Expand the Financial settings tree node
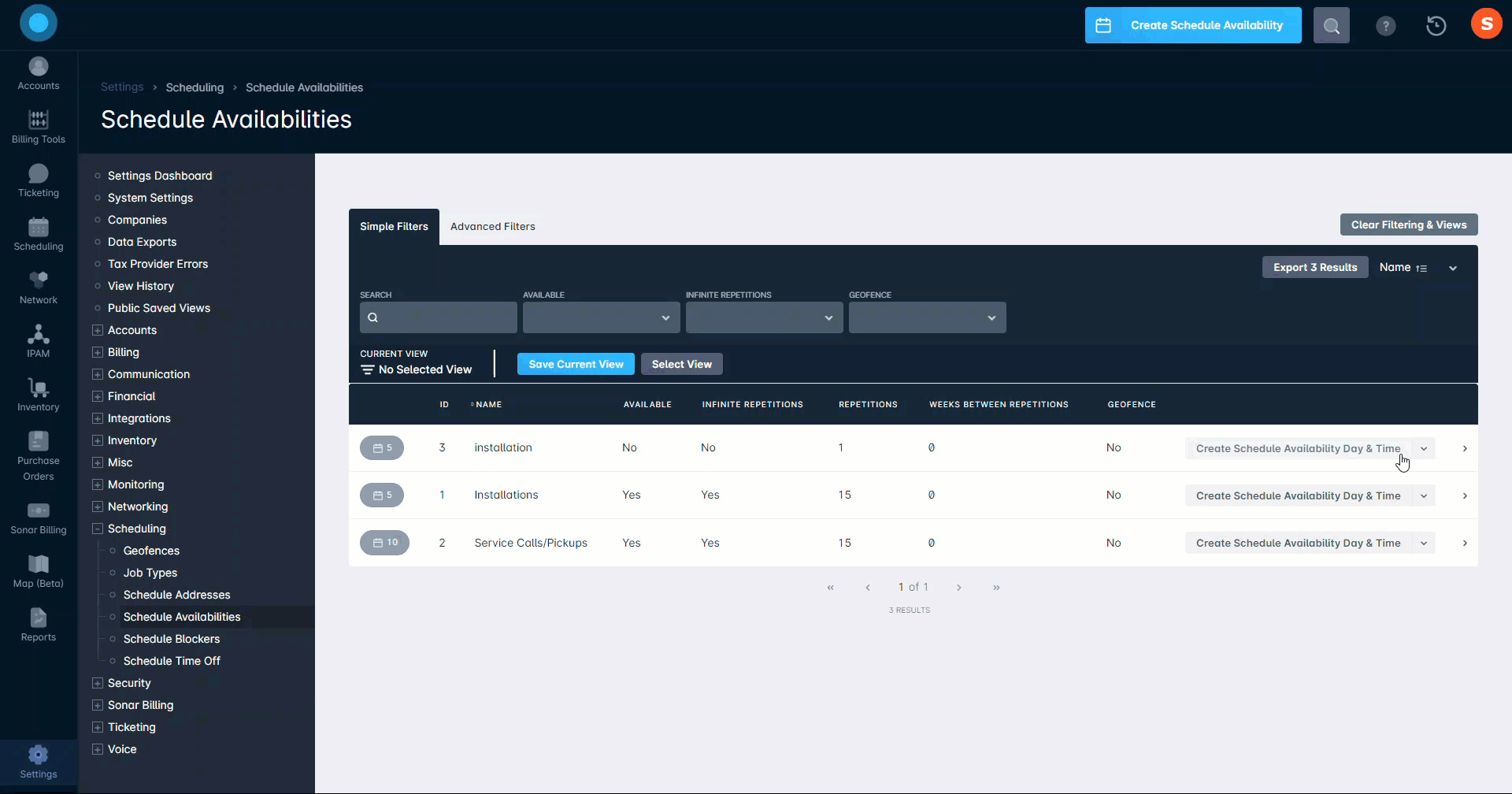1512x794 pixels. pos(98,396)
